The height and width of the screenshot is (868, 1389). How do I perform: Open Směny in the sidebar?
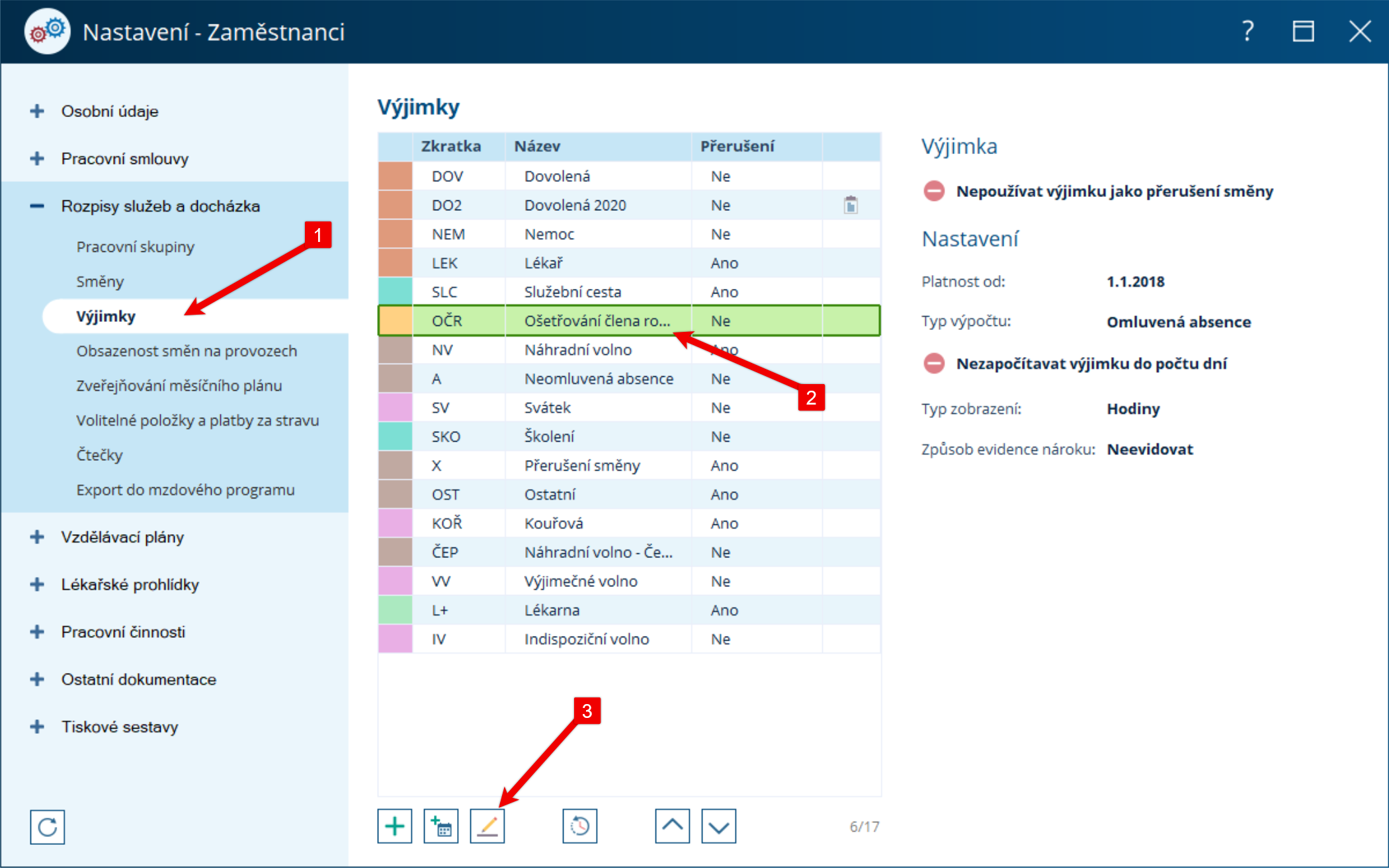(100, 282)
